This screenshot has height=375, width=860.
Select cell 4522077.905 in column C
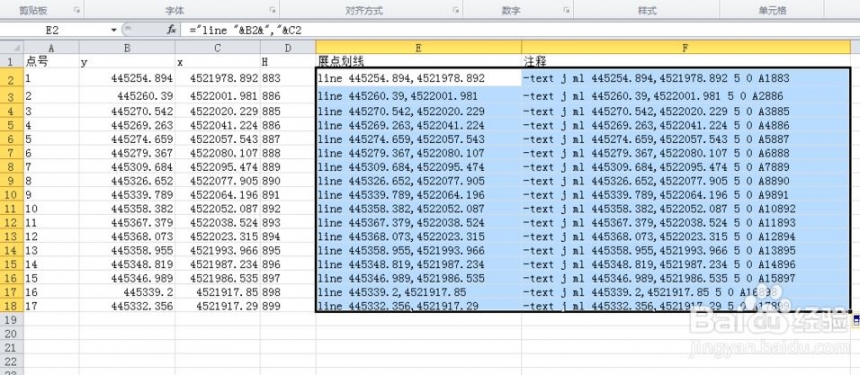pyautogui.click(x=218, y=181)
